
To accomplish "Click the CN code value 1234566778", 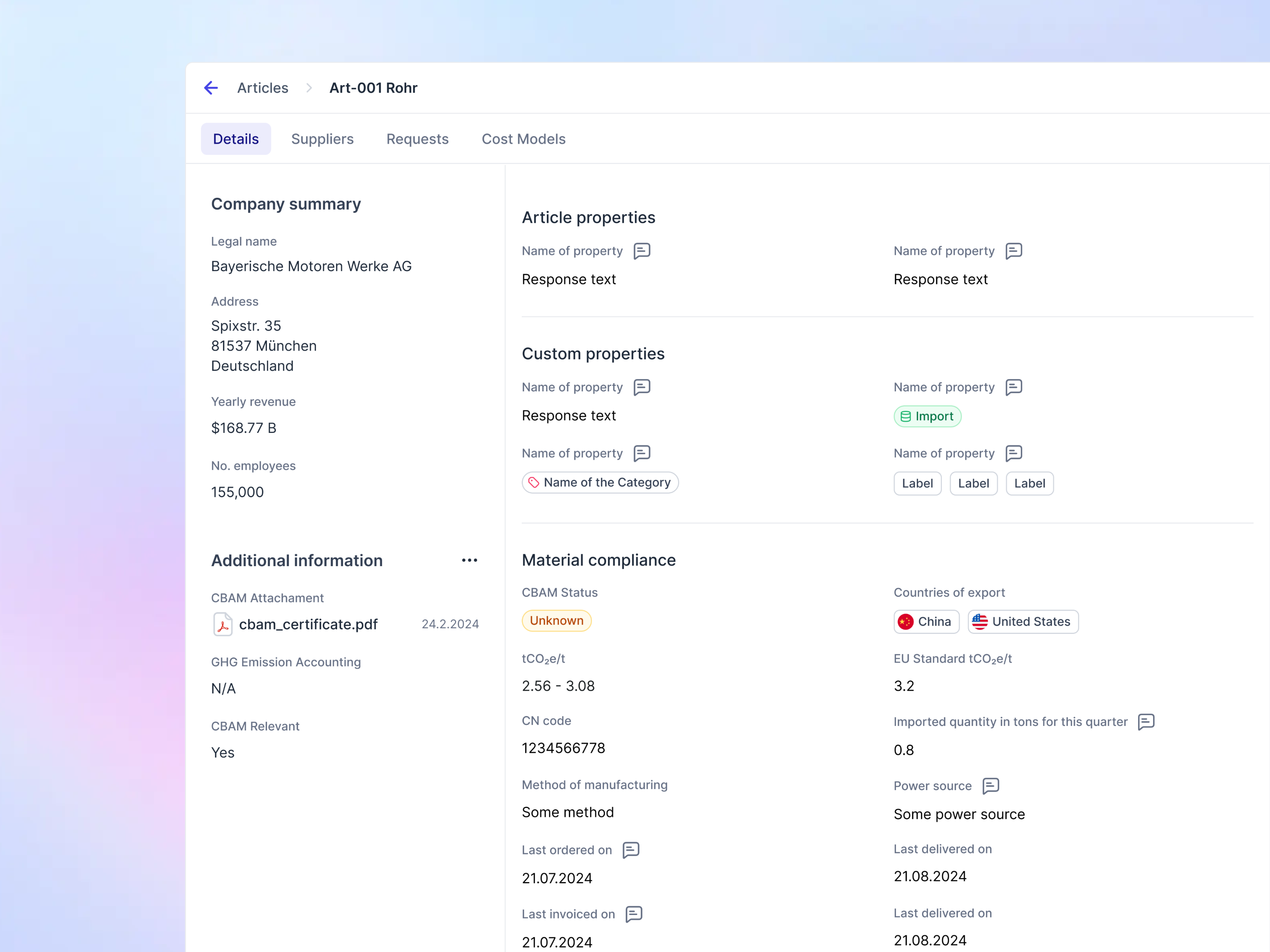I will (563, 748).
